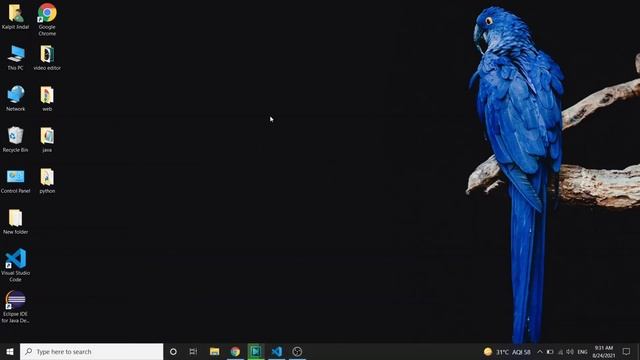Click the Type here to search box
Screen dimensions: 640x360
(x=91, y=351)
